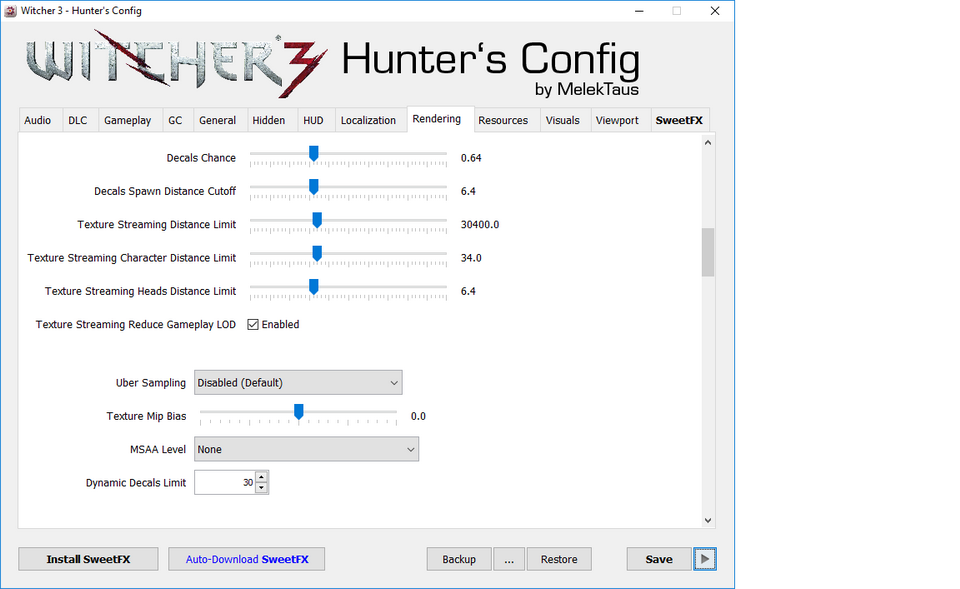Open the Uber Sampling dropdown
This screenshot has width=960, height=589.
(x=298, y=383)
